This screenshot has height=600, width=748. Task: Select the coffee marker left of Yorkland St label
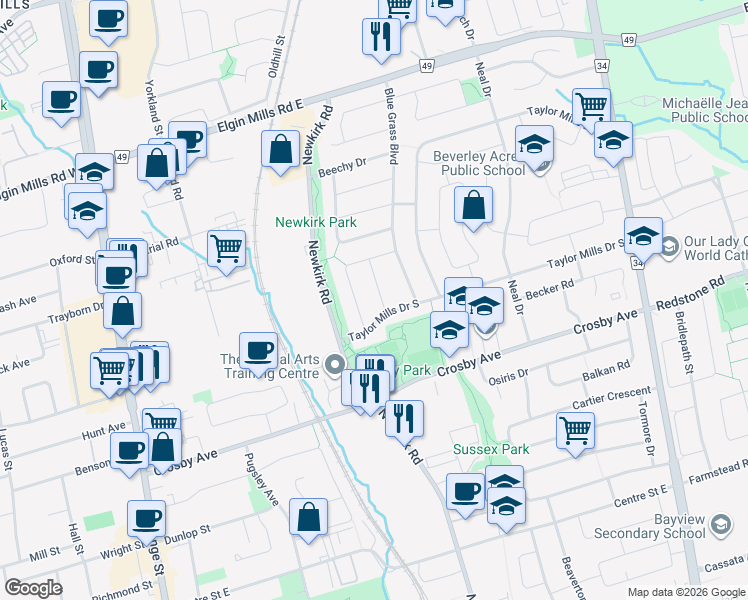[99, 73]
